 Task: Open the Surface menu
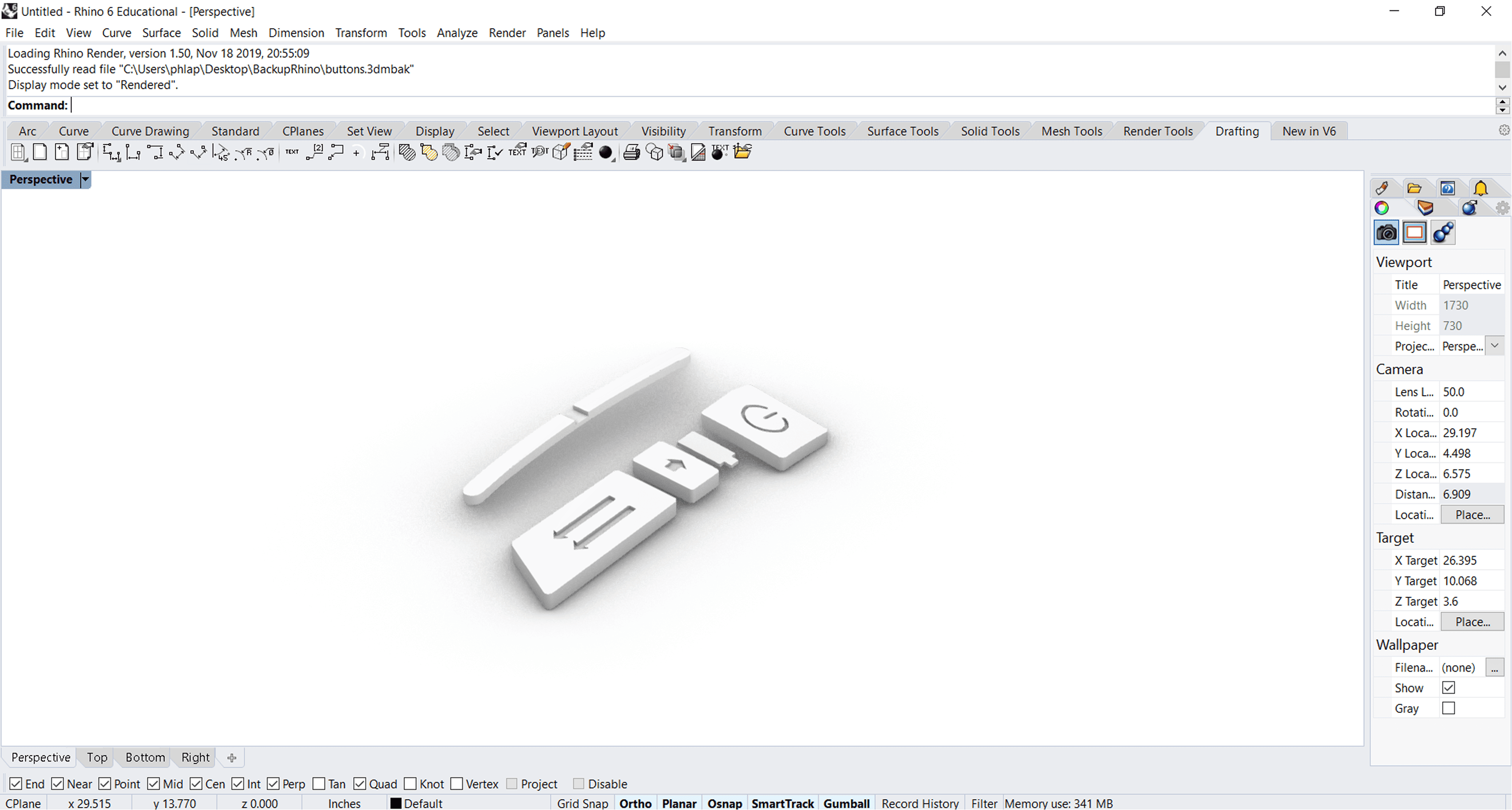tap(161, 33)
